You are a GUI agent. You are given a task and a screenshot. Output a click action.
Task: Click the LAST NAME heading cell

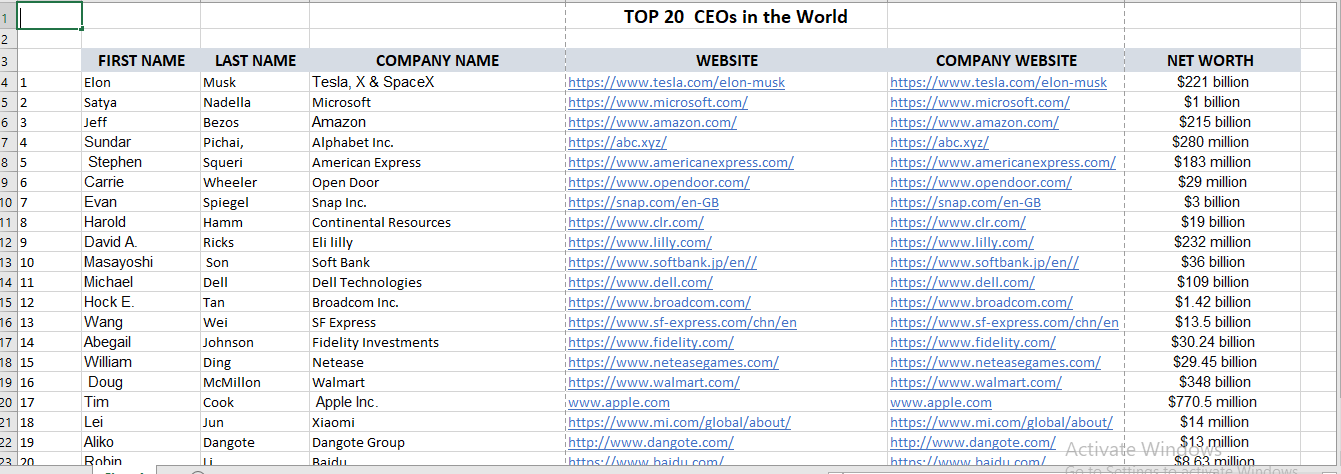pos(255,60)
